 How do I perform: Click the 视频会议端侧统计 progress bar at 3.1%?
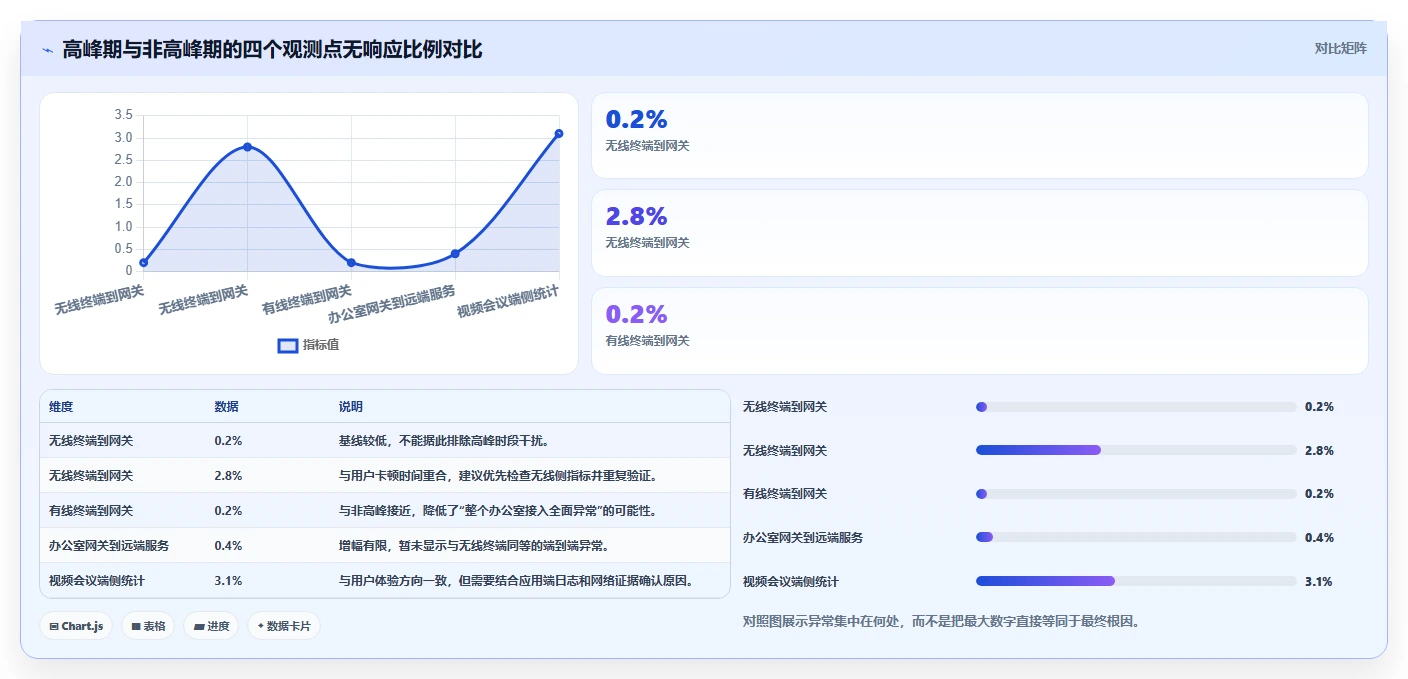1136,581
